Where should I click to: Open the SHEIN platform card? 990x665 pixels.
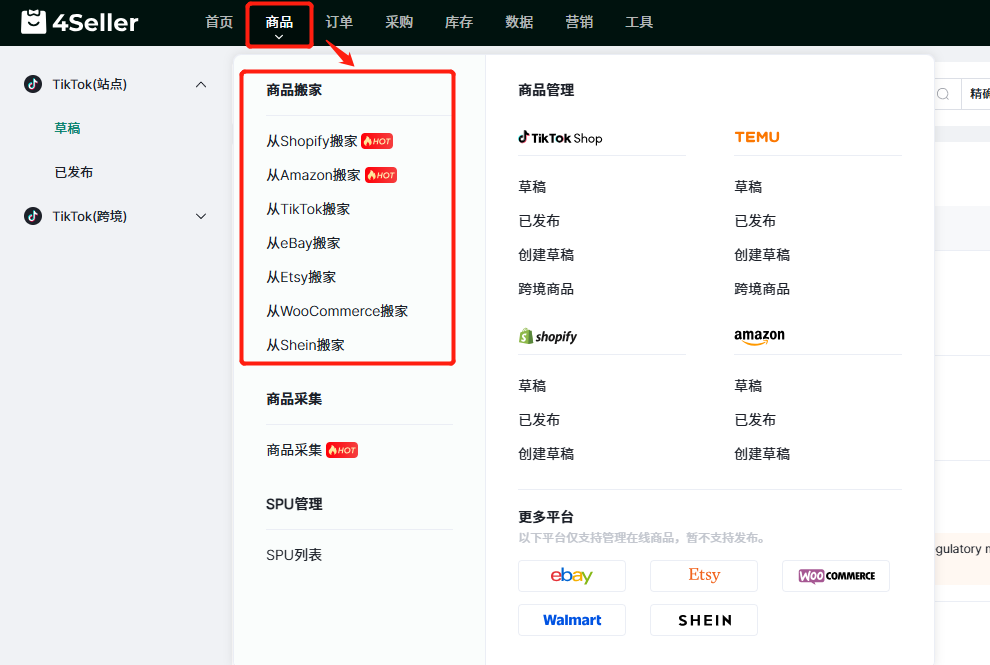pos(703,620)
